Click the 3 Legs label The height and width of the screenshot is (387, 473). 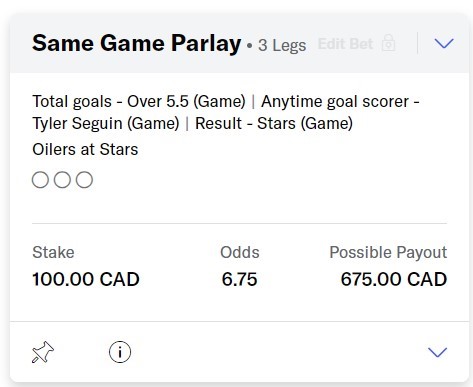(x=282, y=45)
